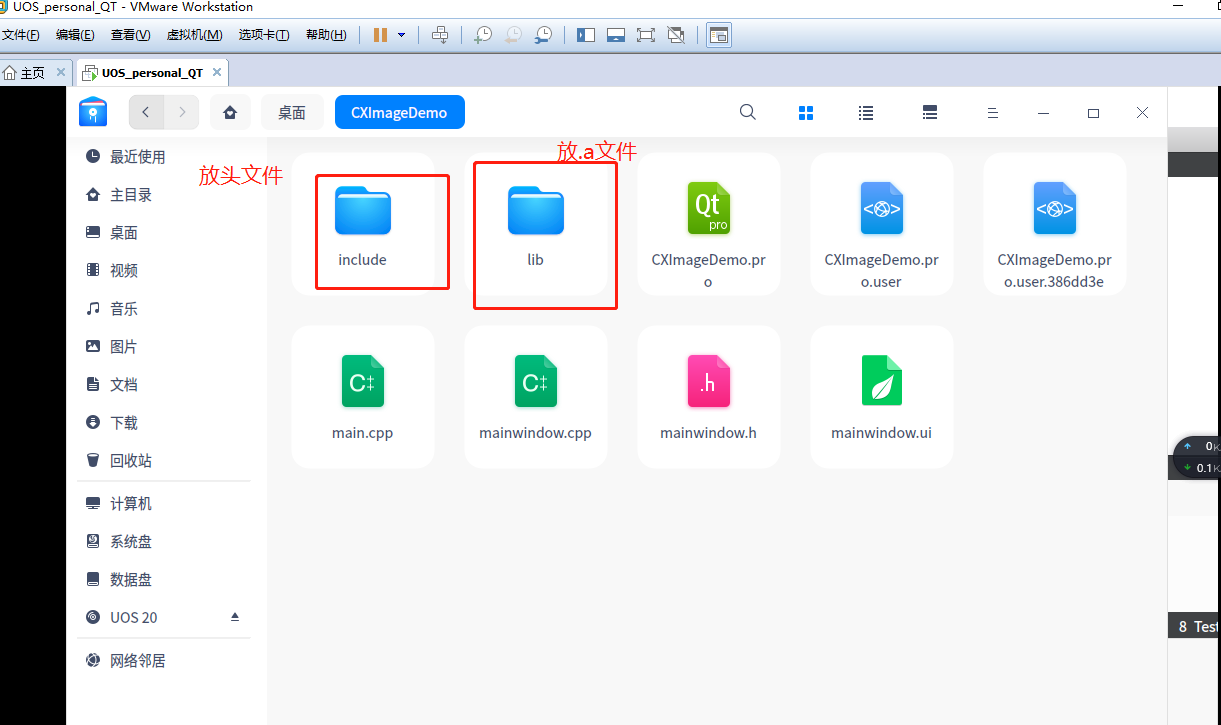This screenshot has width=1221, height=725.
Task: Switch to the detailed tree view
Action: [x=929, y=112]
